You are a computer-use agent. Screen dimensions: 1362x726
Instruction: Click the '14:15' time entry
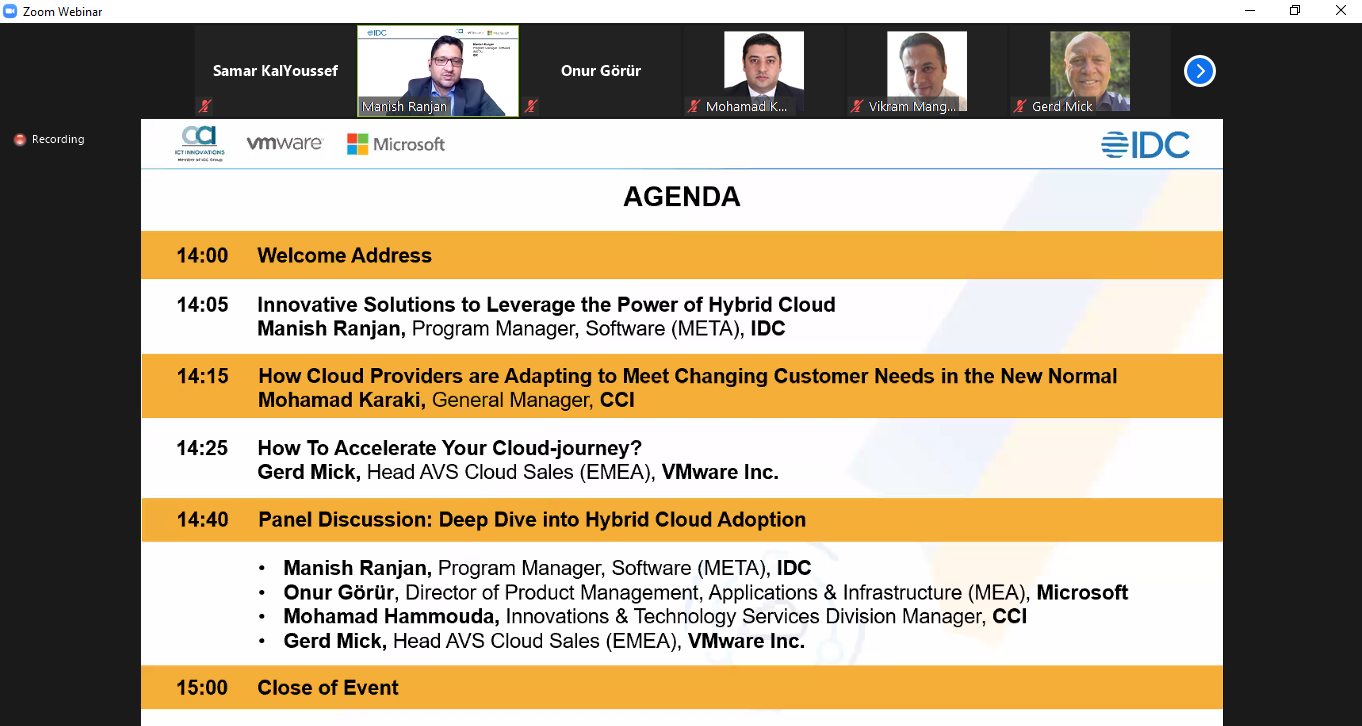coord(203,377)
